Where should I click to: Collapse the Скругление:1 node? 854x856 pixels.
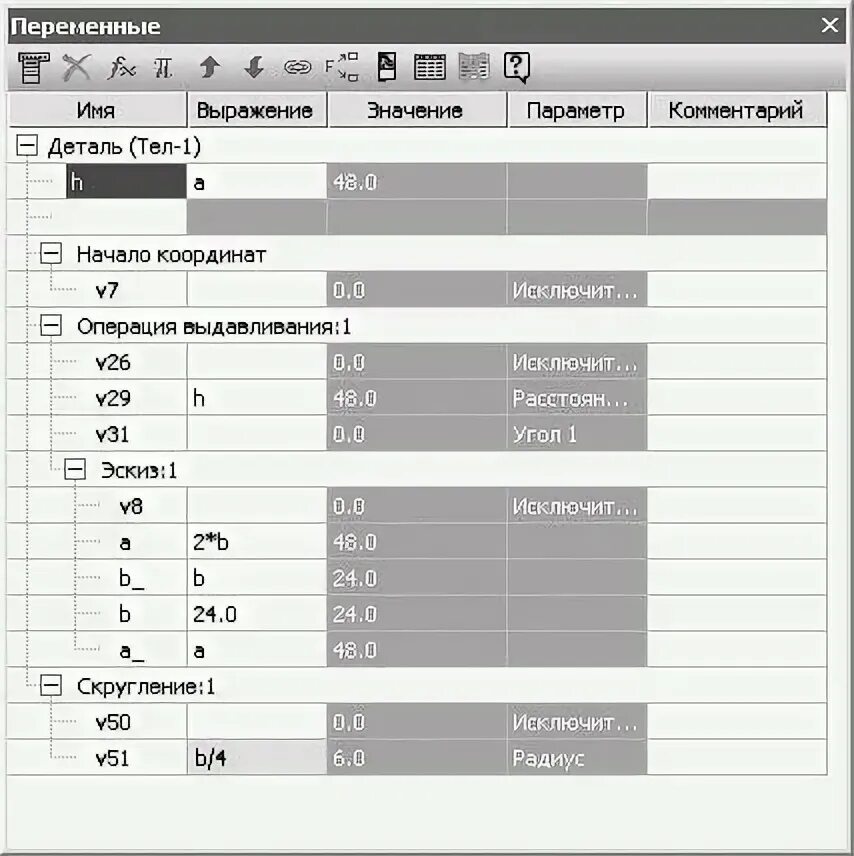pyautogui.click(x=51, y=686)
